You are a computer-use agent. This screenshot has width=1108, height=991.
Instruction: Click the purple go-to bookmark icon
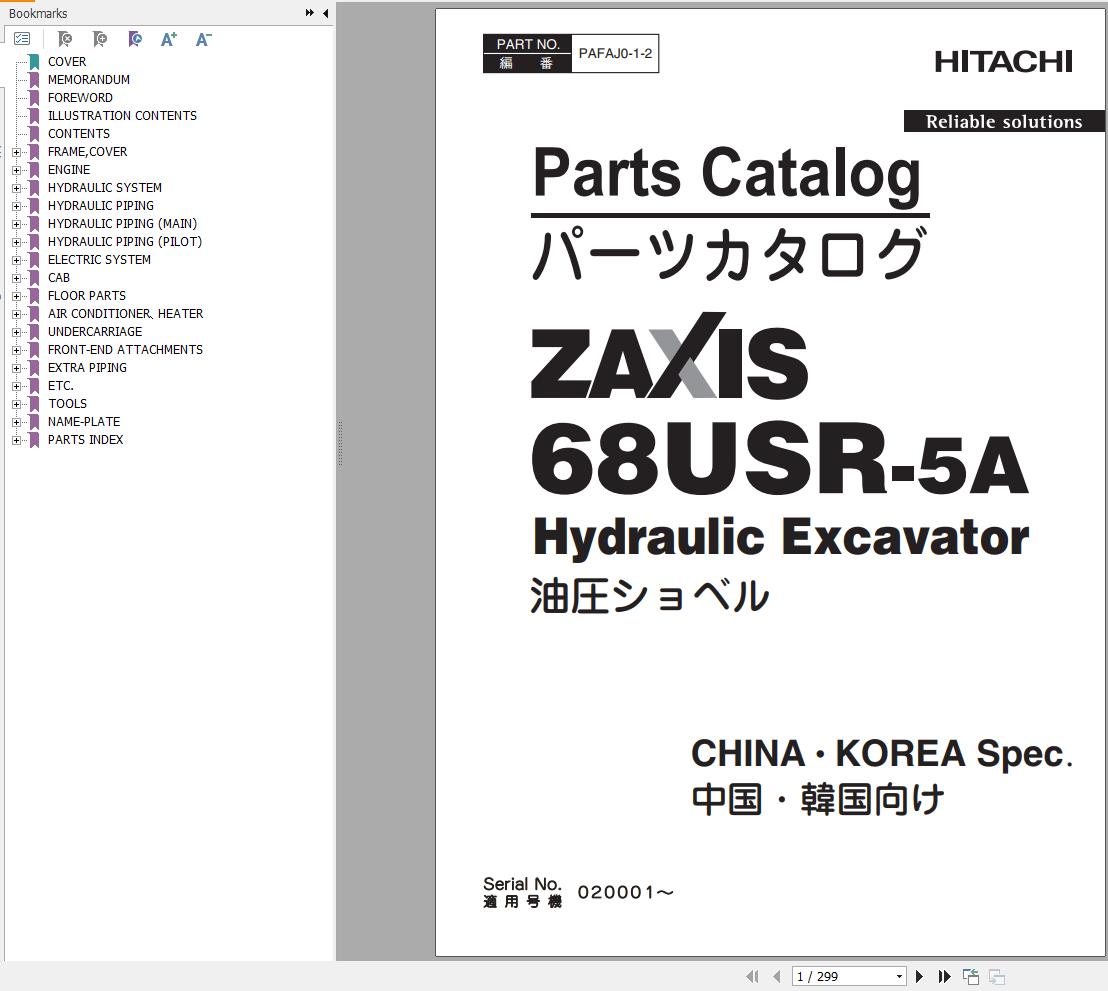tap(135, 39)
